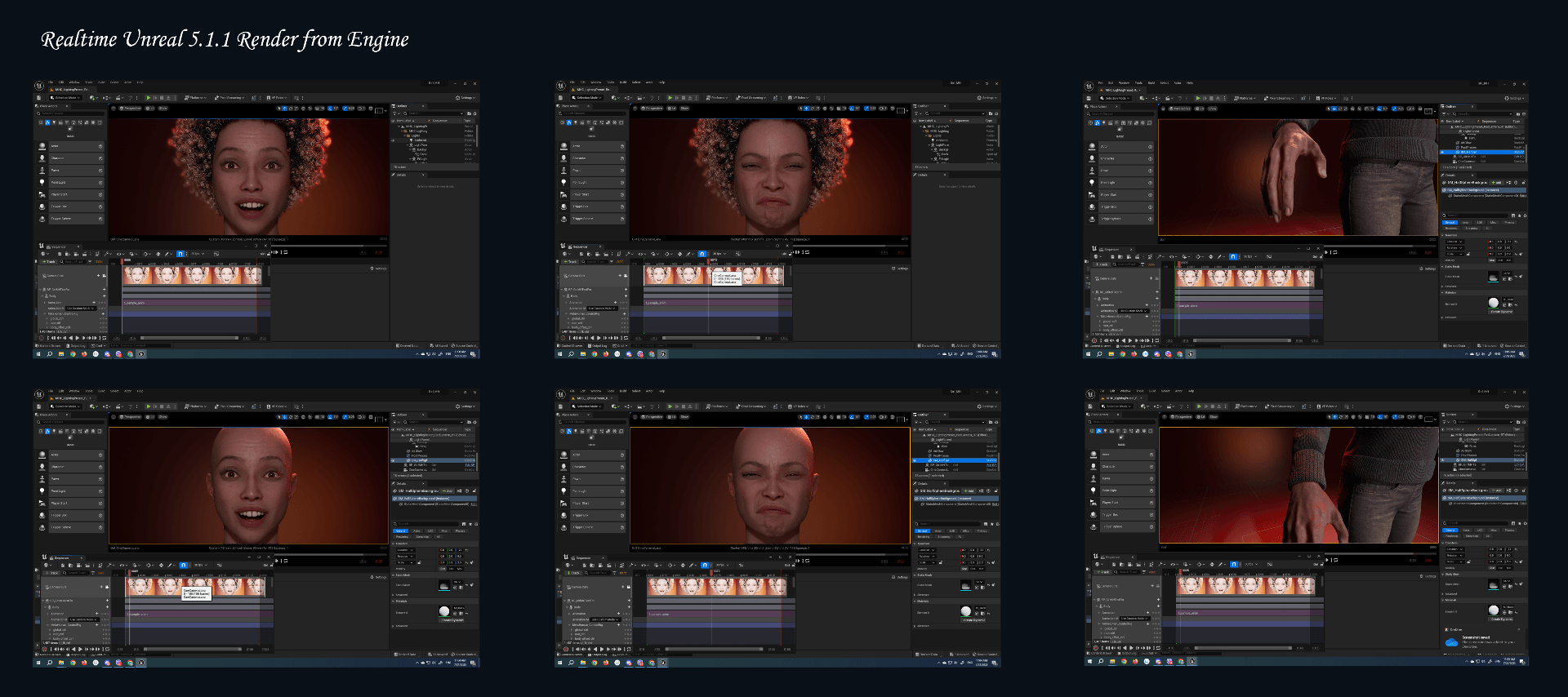1568x697 pixels.
Task: Click playhead marker in curly-hair grimacing Sequencer timeline
Action: click(708, 261)
